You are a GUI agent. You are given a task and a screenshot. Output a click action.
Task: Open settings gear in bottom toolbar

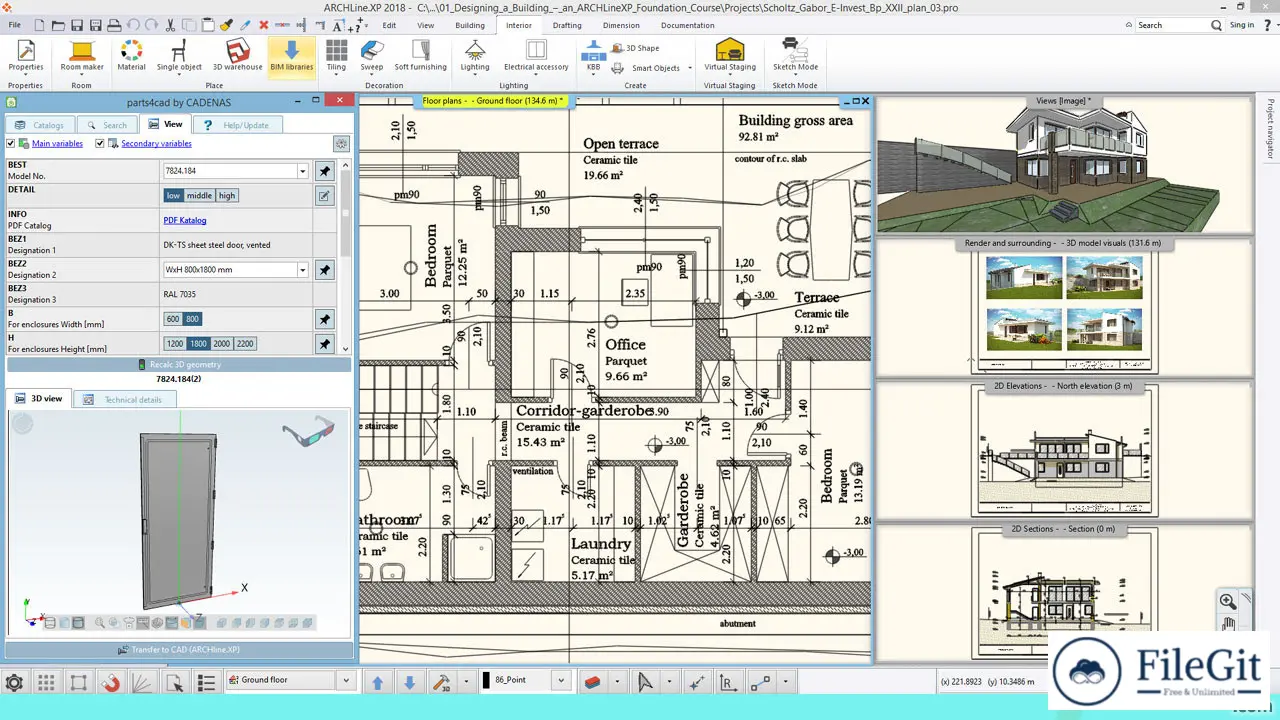coord(14,683)
